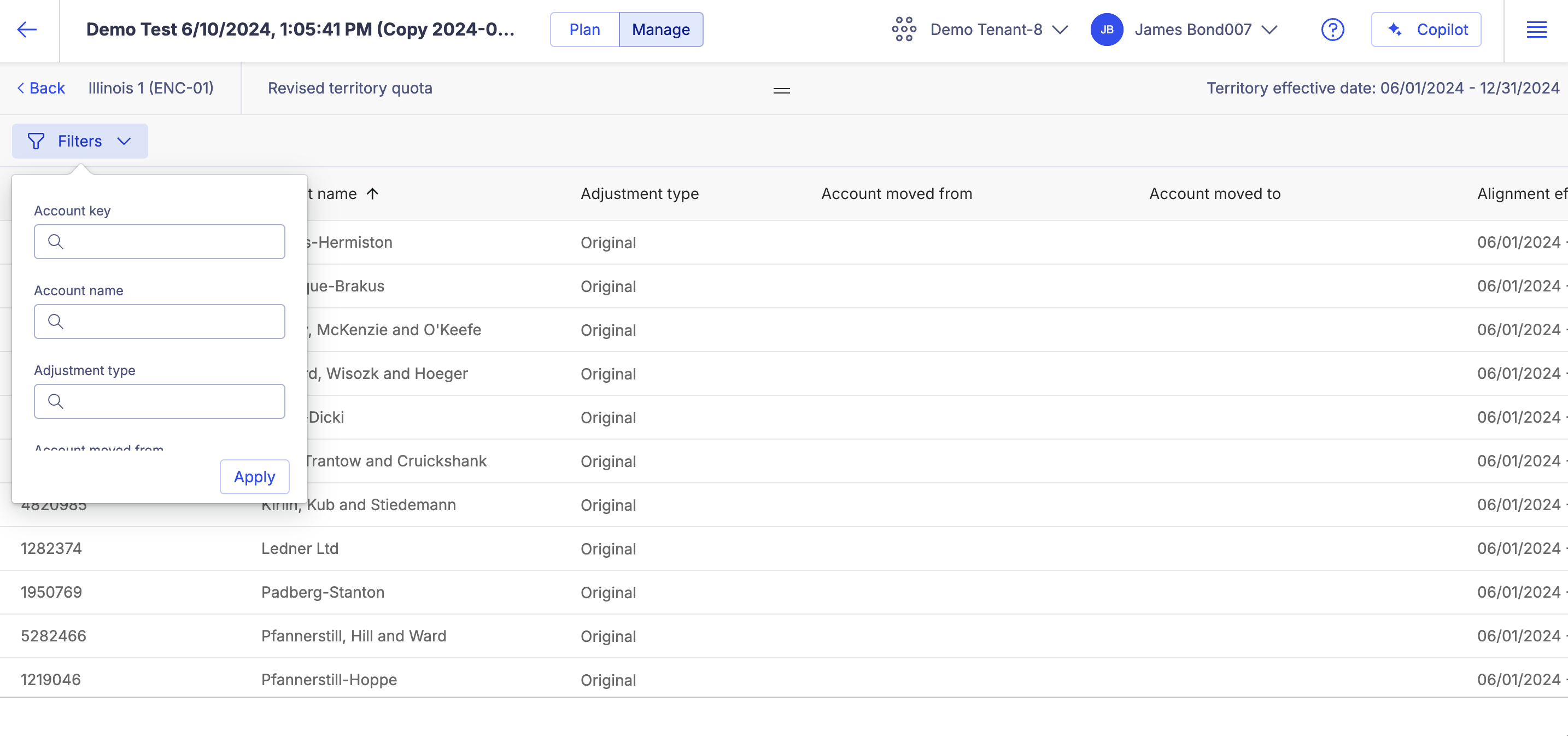Open the main menu hamburger icon
Viewport: 1568px width, 736px height.
click(x=1537, y=29)
